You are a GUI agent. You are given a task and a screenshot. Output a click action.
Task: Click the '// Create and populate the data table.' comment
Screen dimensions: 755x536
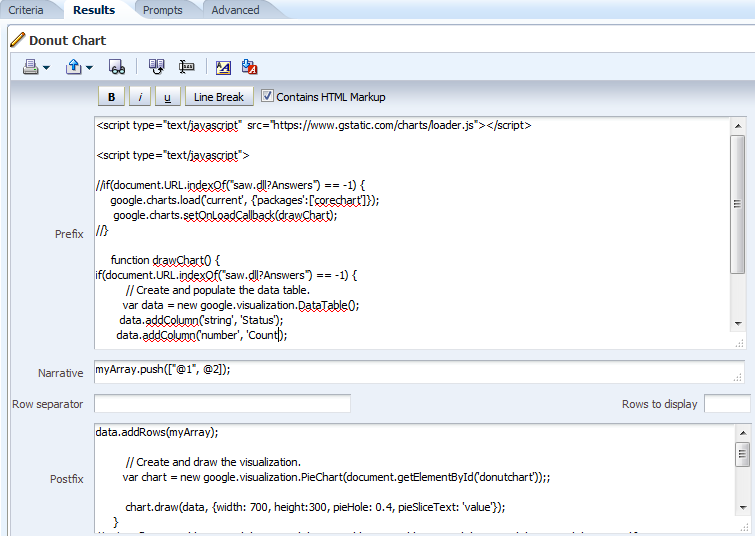(217, 290)
